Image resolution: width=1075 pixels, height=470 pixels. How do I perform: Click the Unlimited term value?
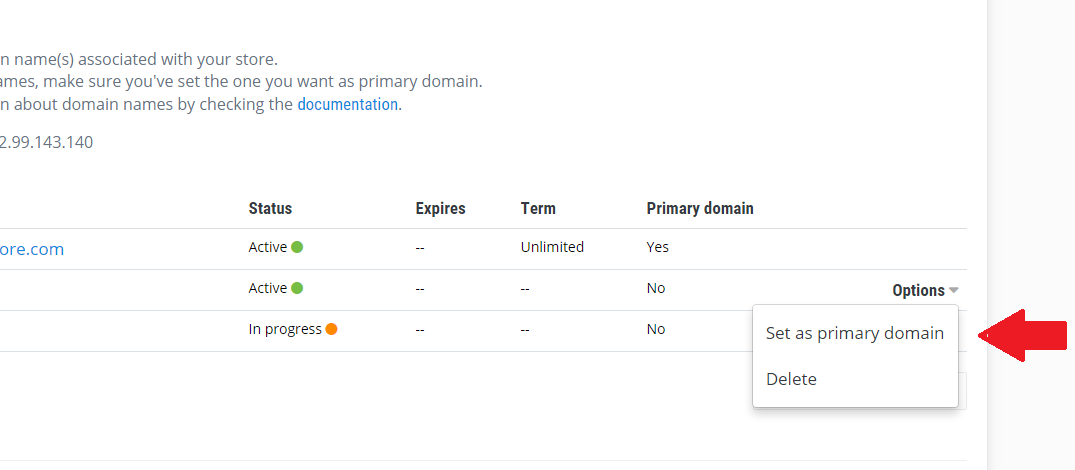click(552, 247)
